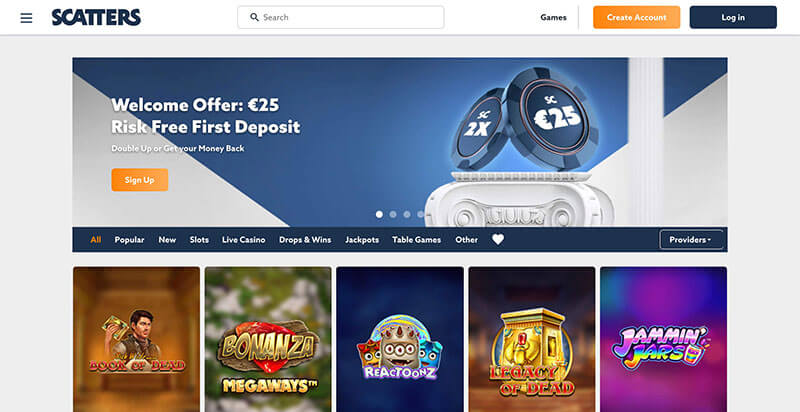This screenshot has width=800, height=412.
Task: Open the Games link in header
Action: tap(554, 17)
